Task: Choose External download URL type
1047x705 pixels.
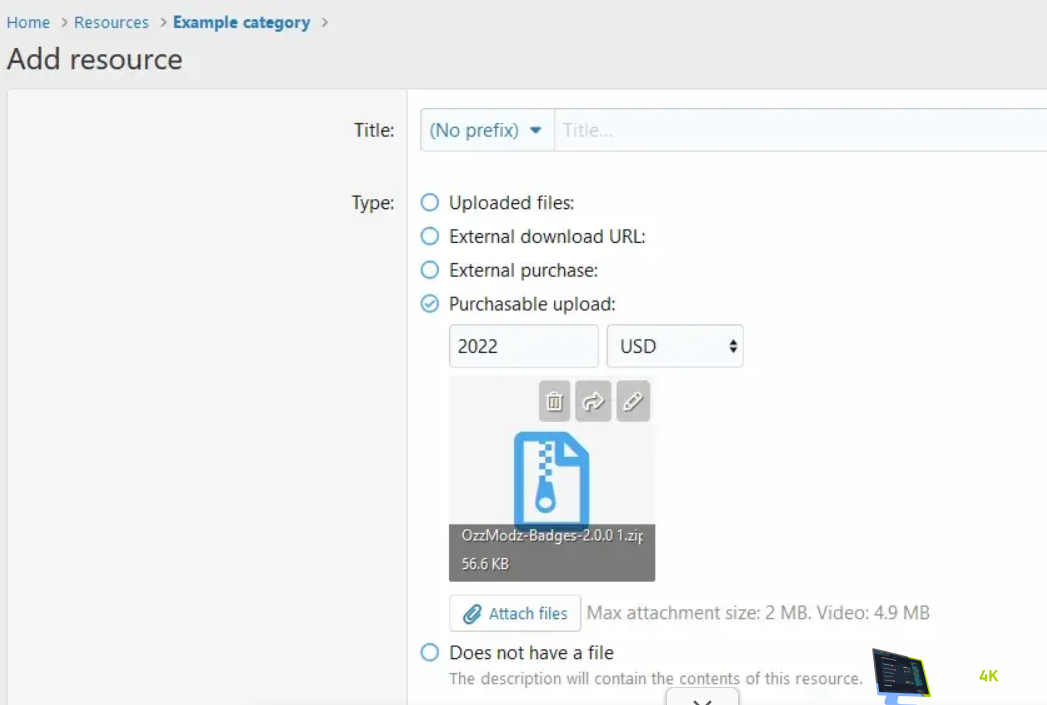Action: click(x=430, y=237)
